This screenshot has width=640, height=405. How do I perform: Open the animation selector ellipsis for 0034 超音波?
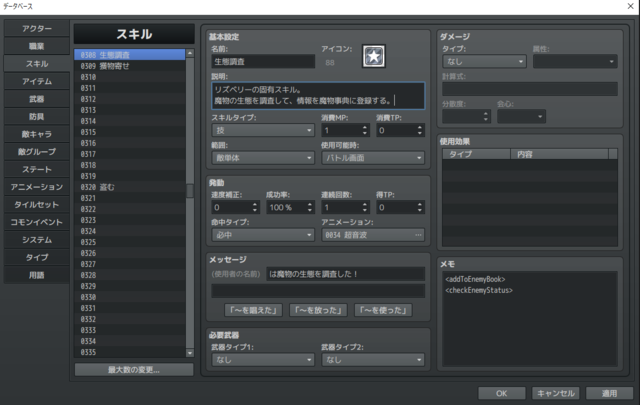418,235
